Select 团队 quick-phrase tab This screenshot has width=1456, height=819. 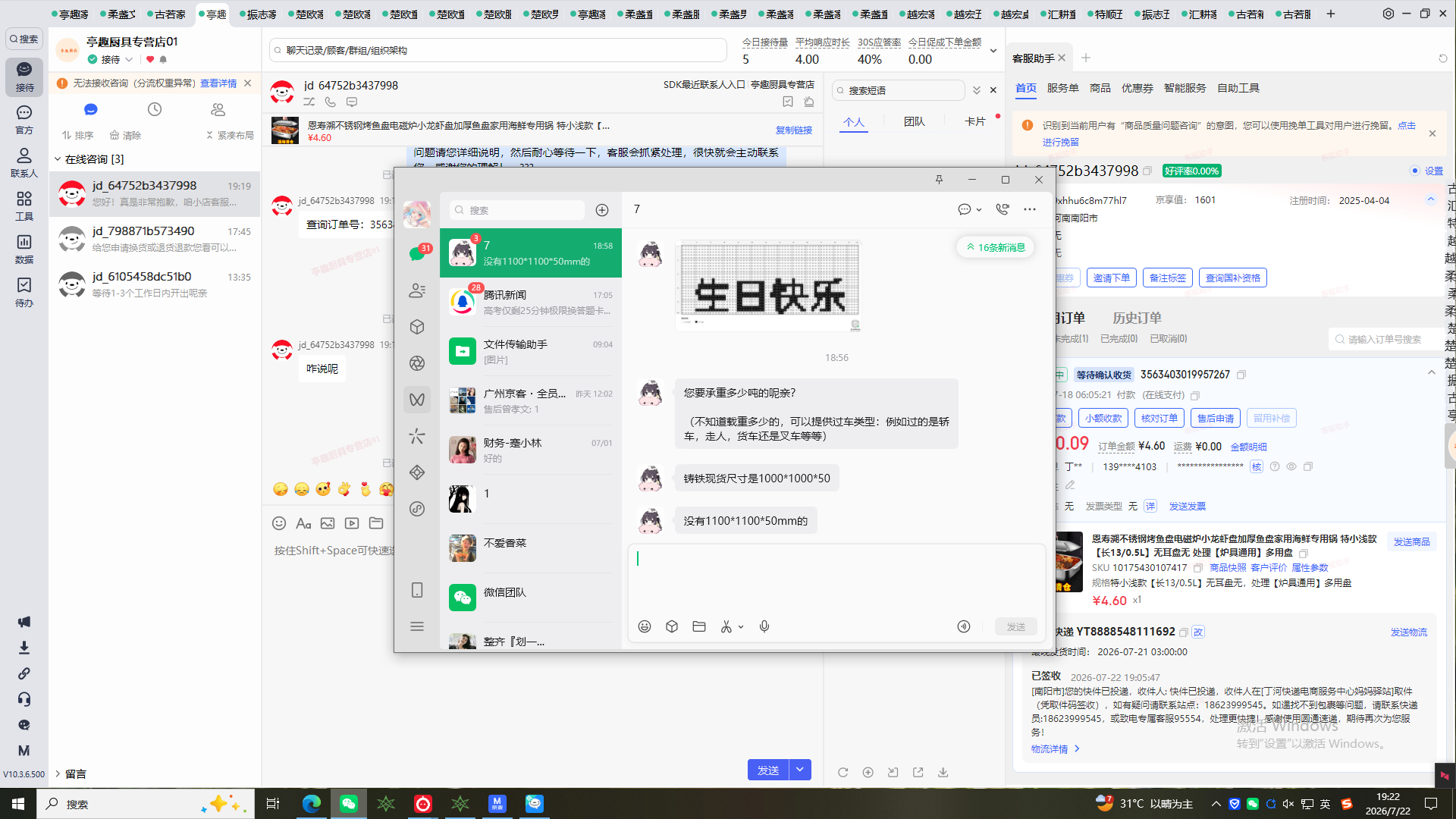915,121
